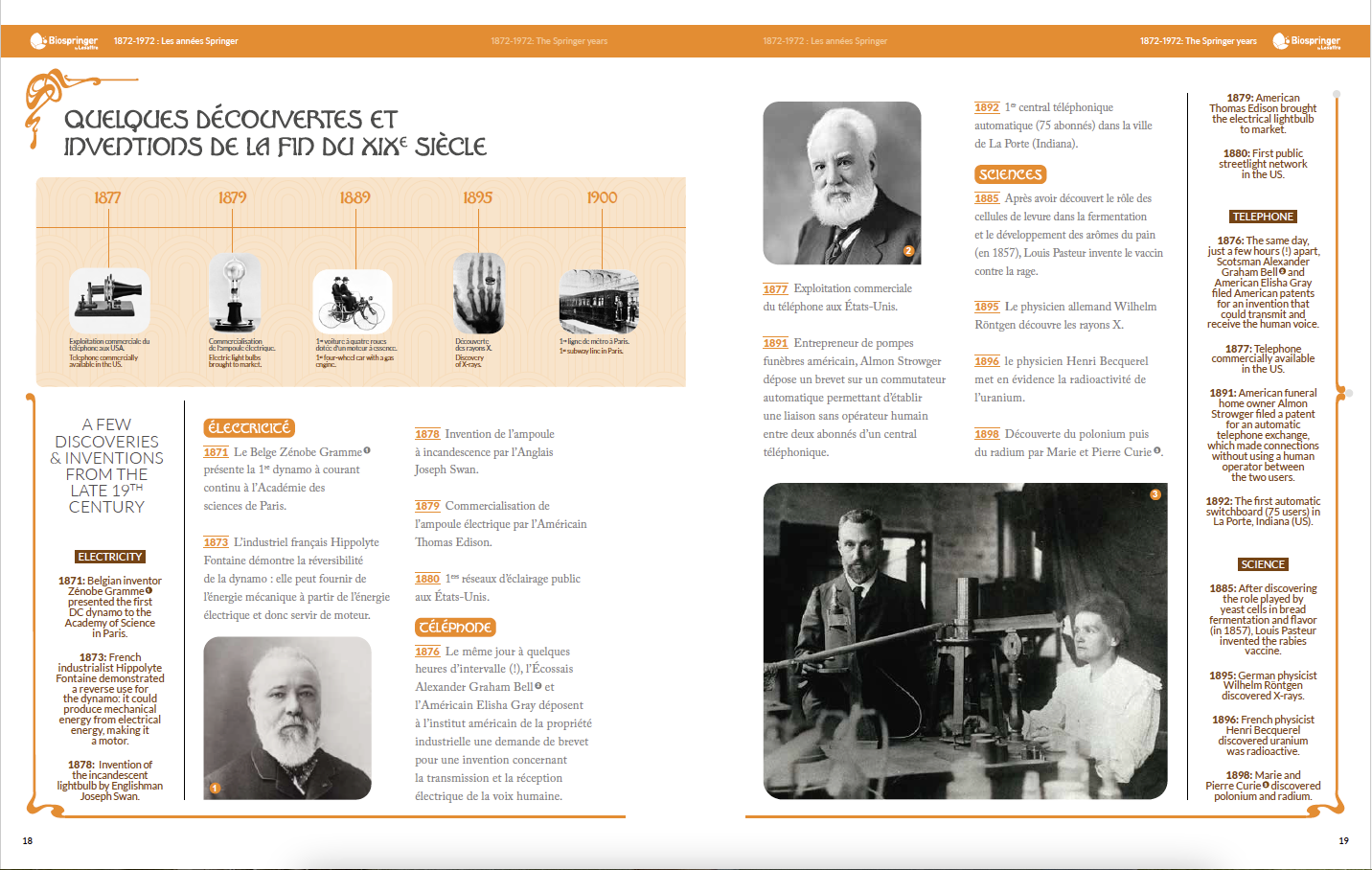This screenshot has height=870, width=1372.
Task: Click the Biospringer logo in the top-left header
Action: pos(64,41)
